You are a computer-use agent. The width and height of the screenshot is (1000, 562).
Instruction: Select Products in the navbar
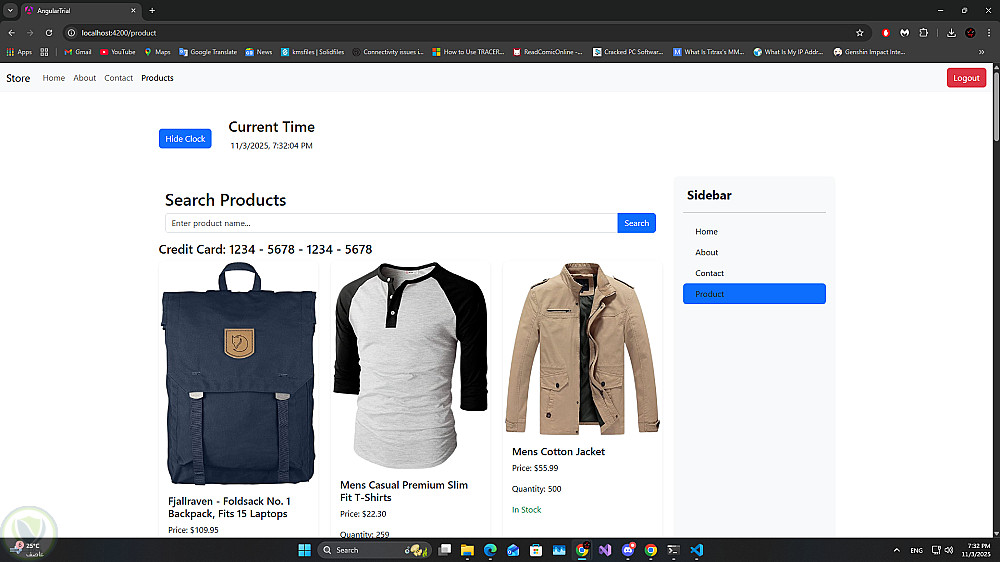pos(157,78)
